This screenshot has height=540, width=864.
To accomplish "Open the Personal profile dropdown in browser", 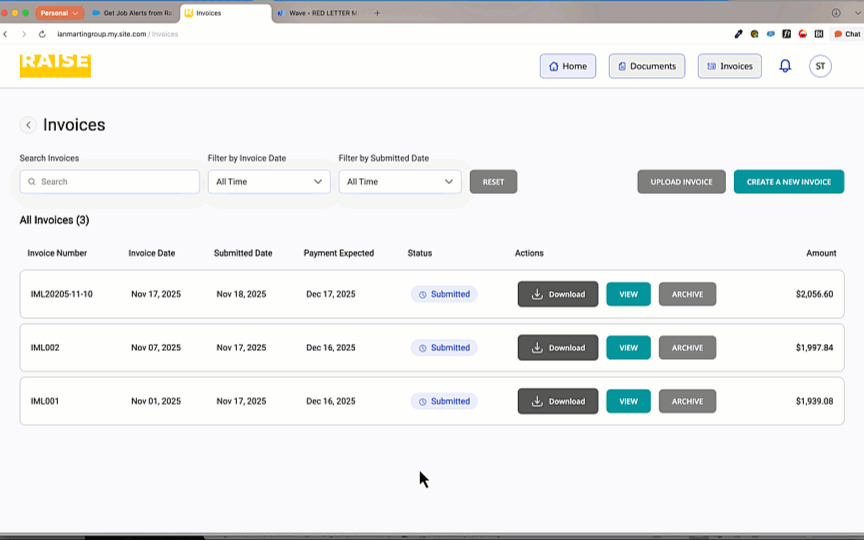I will (x=59, y=13).
